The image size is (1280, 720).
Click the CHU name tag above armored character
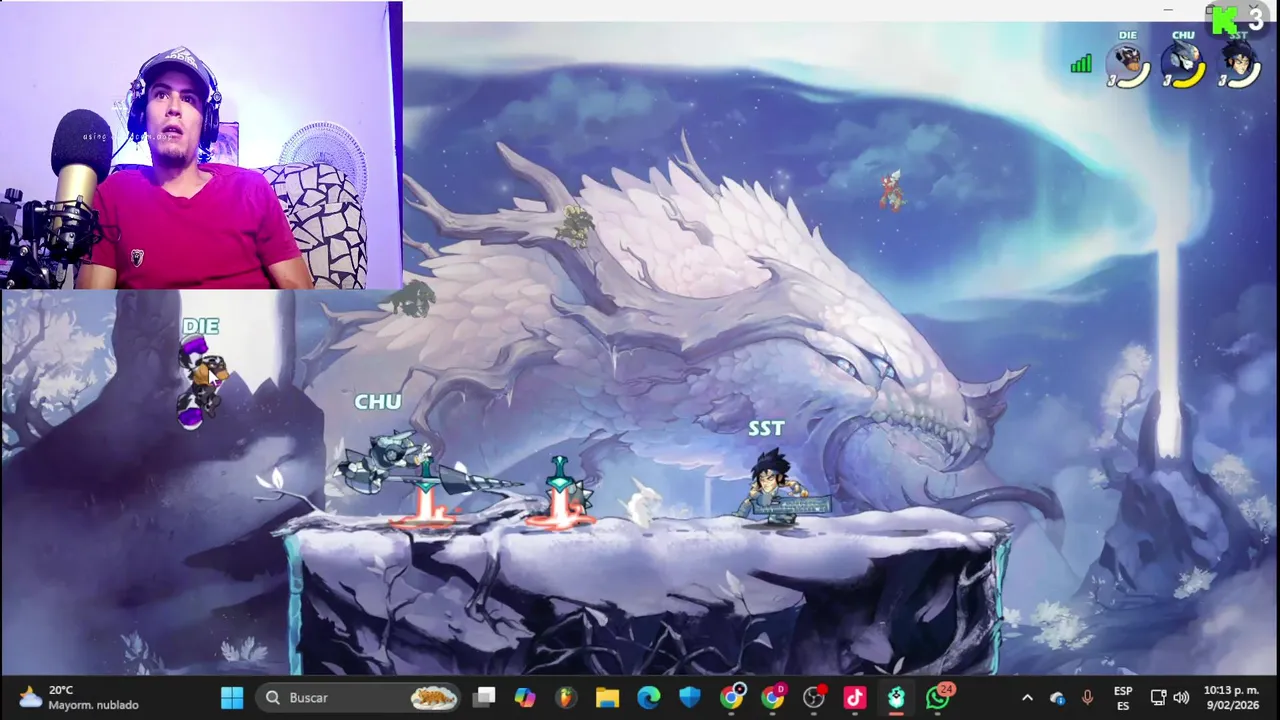pyautogui.click(x=378, y=402)
